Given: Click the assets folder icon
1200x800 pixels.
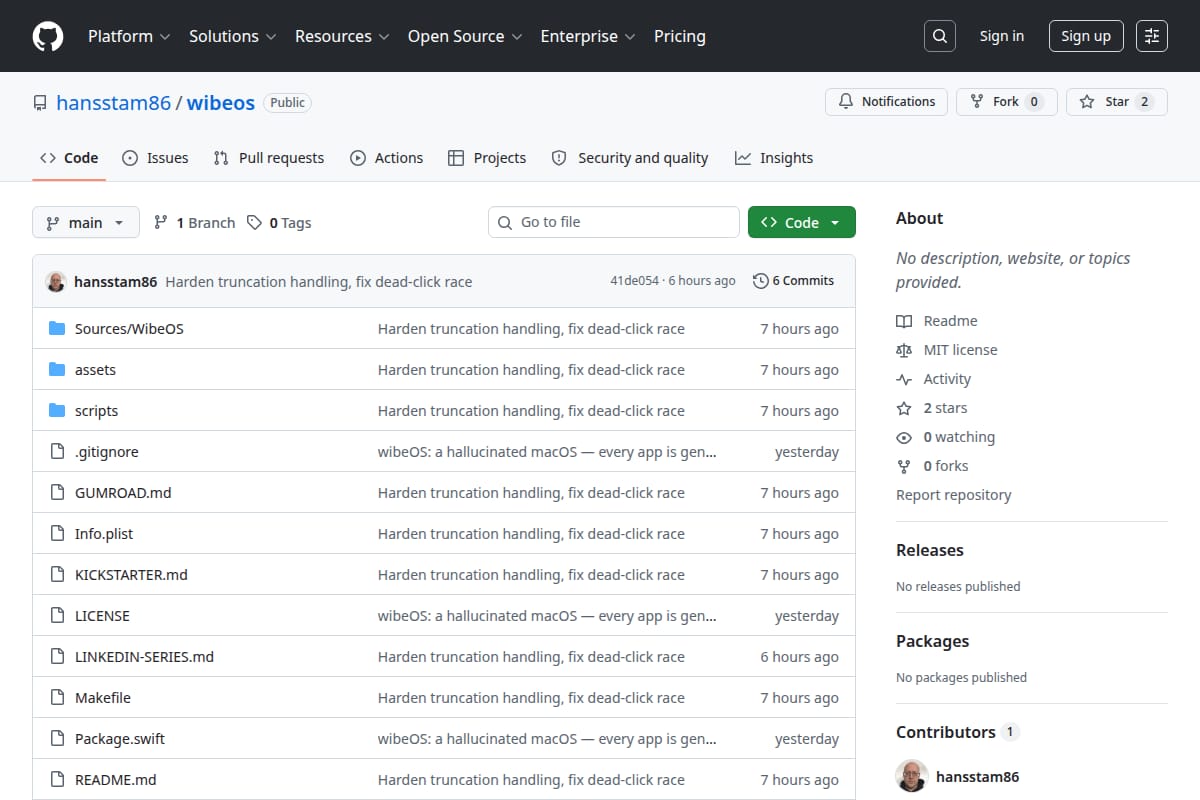Looking at the screenshot, I should [x=57, y=370].
